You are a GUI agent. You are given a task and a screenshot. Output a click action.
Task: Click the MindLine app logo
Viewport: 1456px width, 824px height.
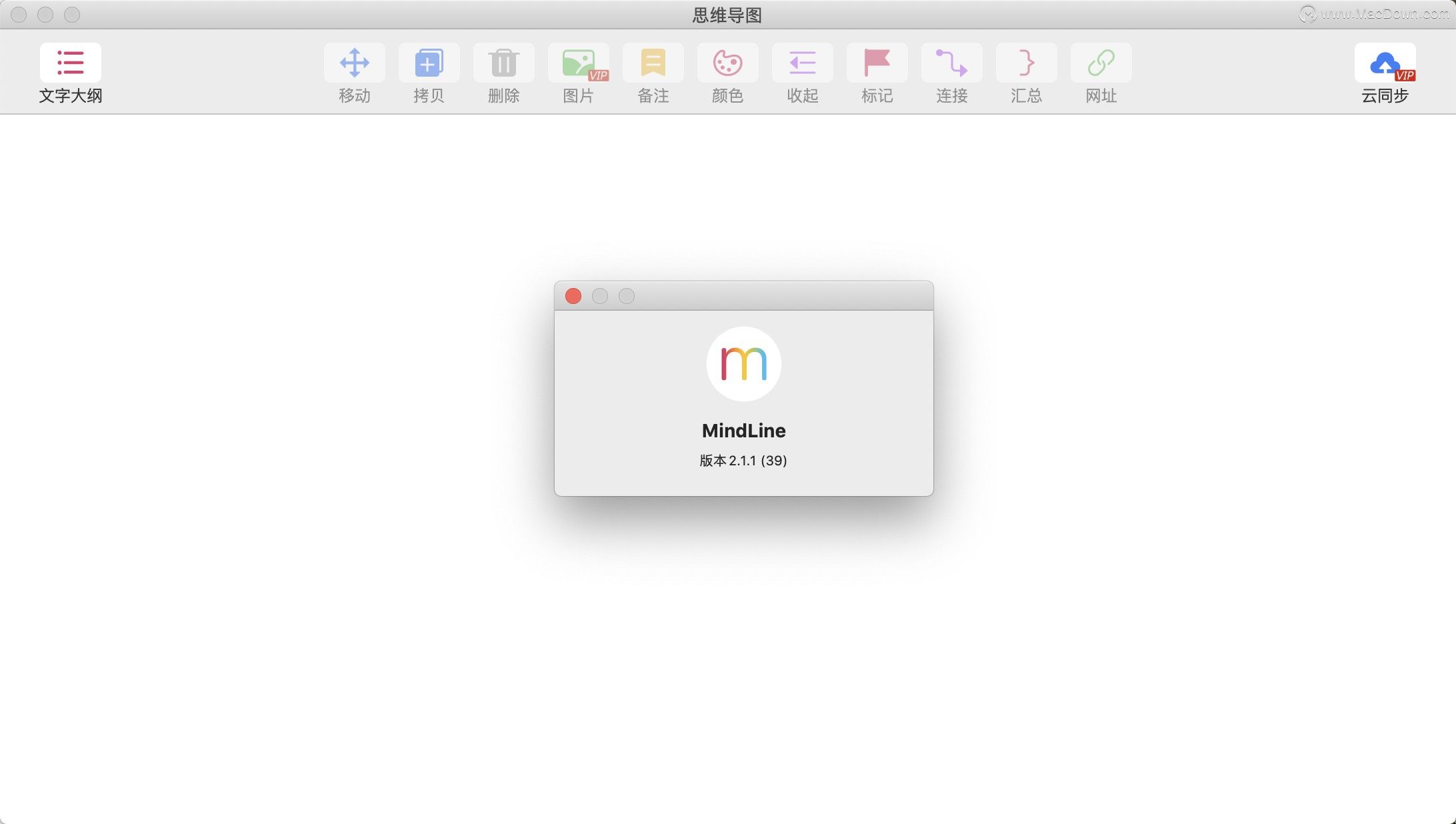(743, 363)
